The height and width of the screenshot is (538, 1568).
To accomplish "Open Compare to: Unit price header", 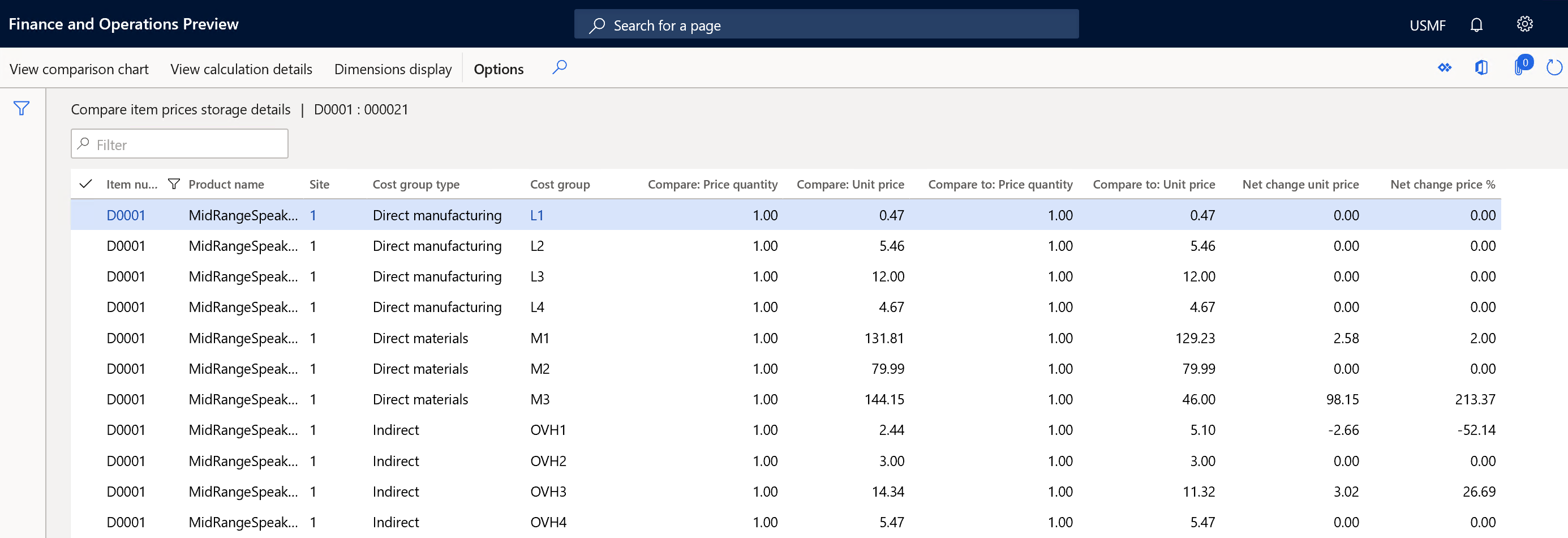I will pos(1153,184).
